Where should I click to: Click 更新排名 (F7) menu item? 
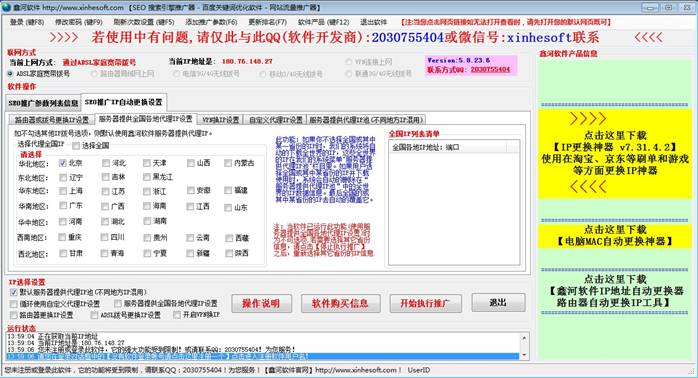coord(267,22)
